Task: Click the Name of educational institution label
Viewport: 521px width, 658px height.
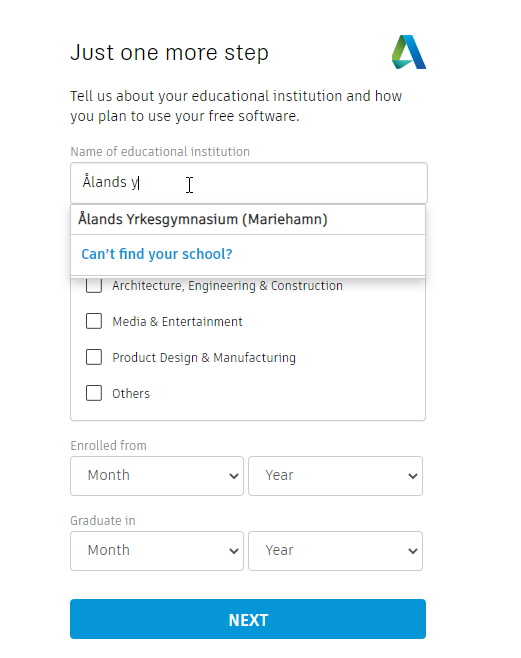Action: (x=160, y=151)
